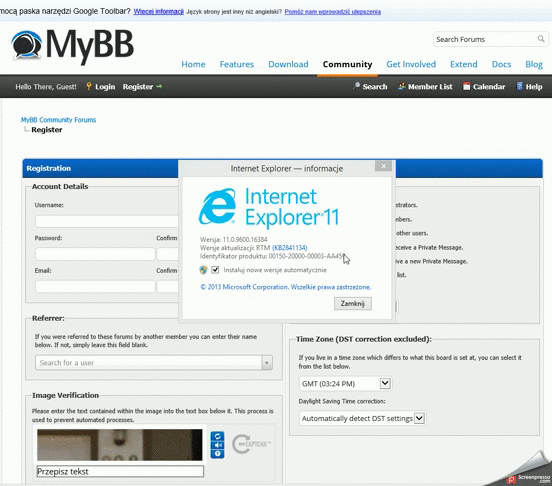The height and width of the screenshot is (486, 552).
Task: Click the shield icon beside auto-install option
Action: 203,270
